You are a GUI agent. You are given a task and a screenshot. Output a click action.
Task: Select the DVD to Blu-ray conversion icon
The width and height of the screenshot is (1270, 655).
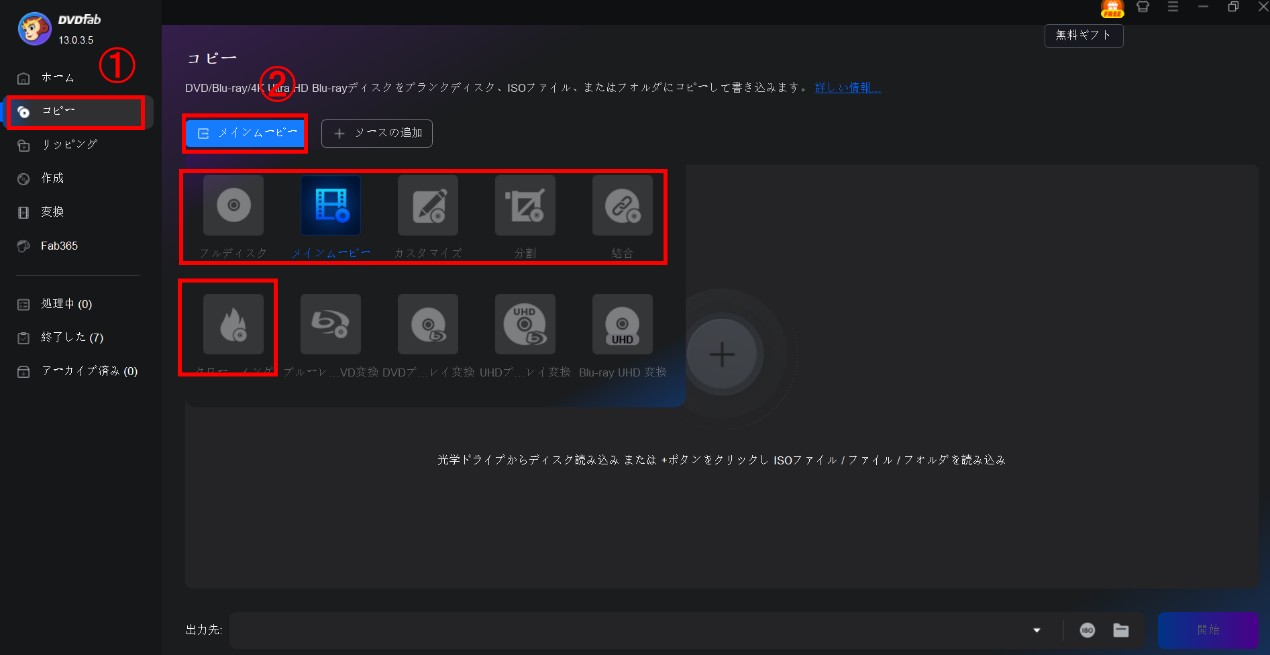[x=428, y=324]
